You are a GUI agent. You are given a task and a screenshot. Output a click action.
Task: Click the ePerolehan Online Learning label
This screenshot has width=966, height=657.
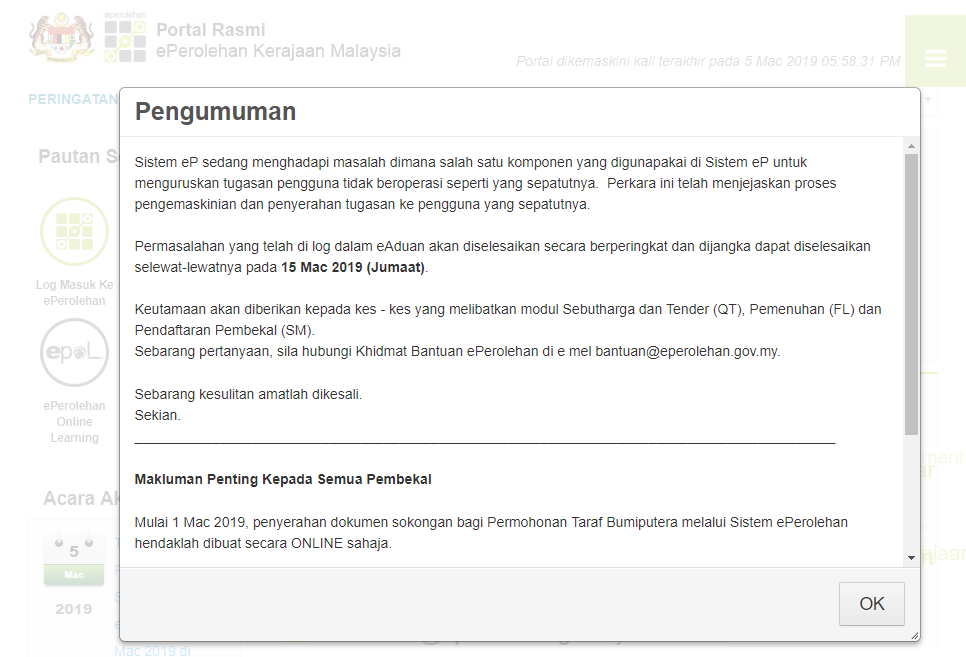(75, 422)
